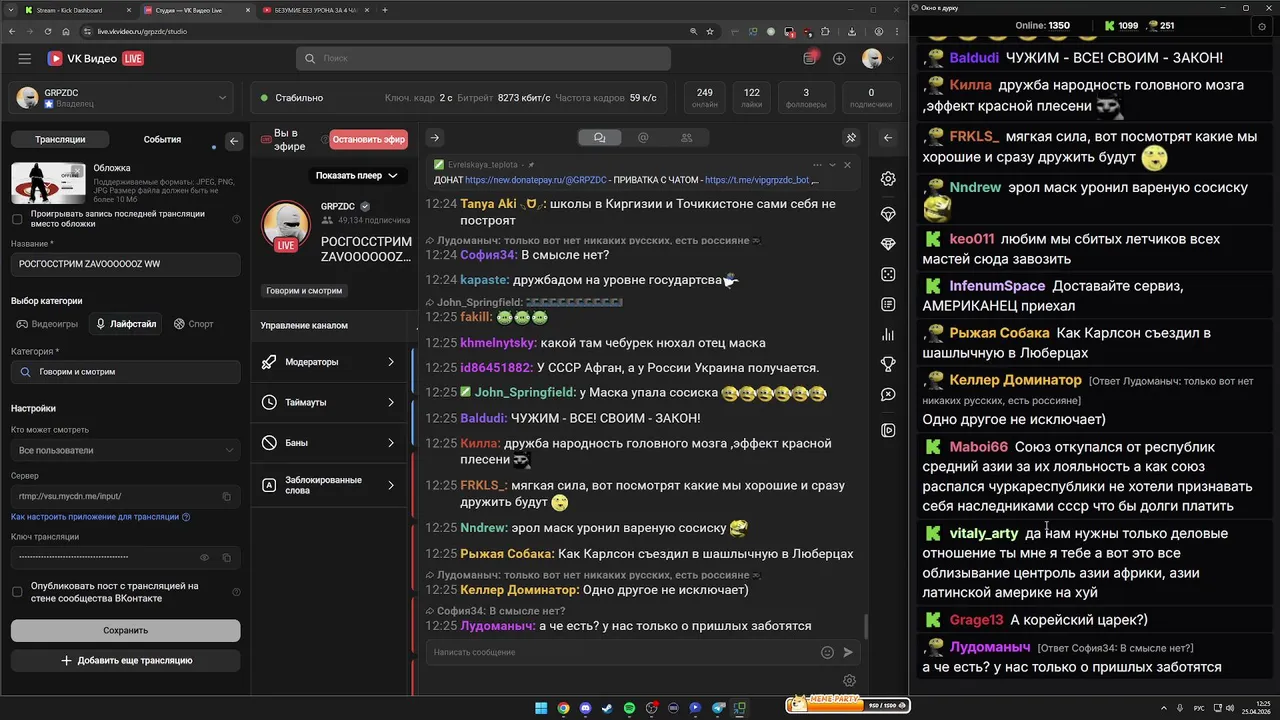Open Steam from the taskbar
Image resolution: width=1280 pixels, height=720 pixels.
(607, 708)
